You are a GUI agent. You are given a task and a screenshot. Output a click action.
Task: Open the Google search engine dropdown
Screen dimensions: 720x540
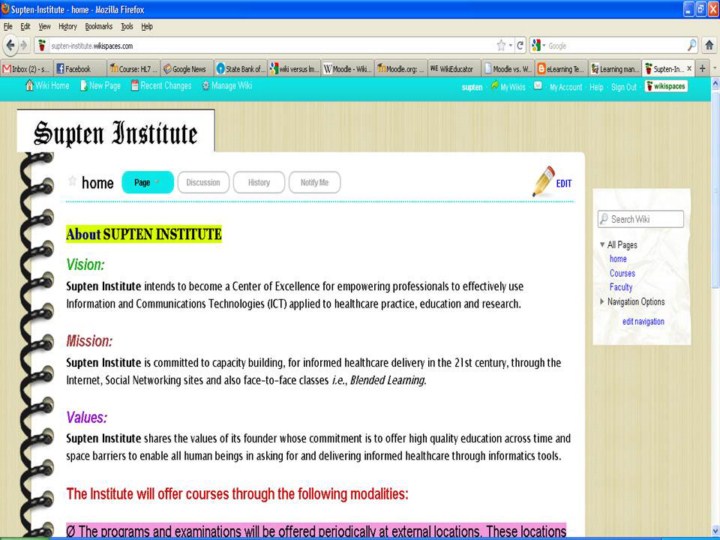tap(540, 45)
